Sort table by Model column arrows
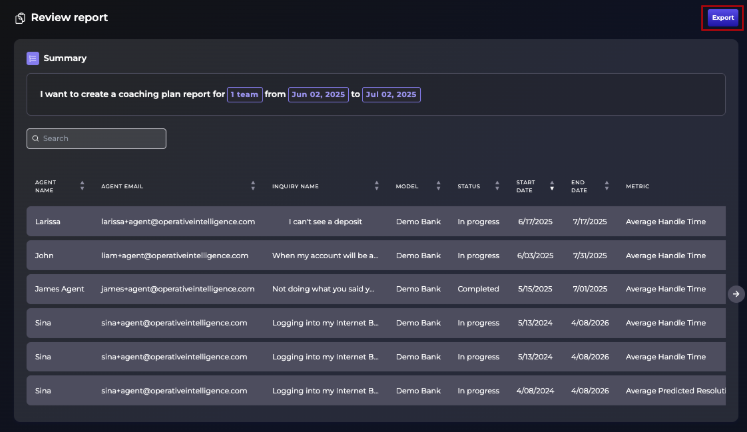747x432 pixels. [438, 186]
